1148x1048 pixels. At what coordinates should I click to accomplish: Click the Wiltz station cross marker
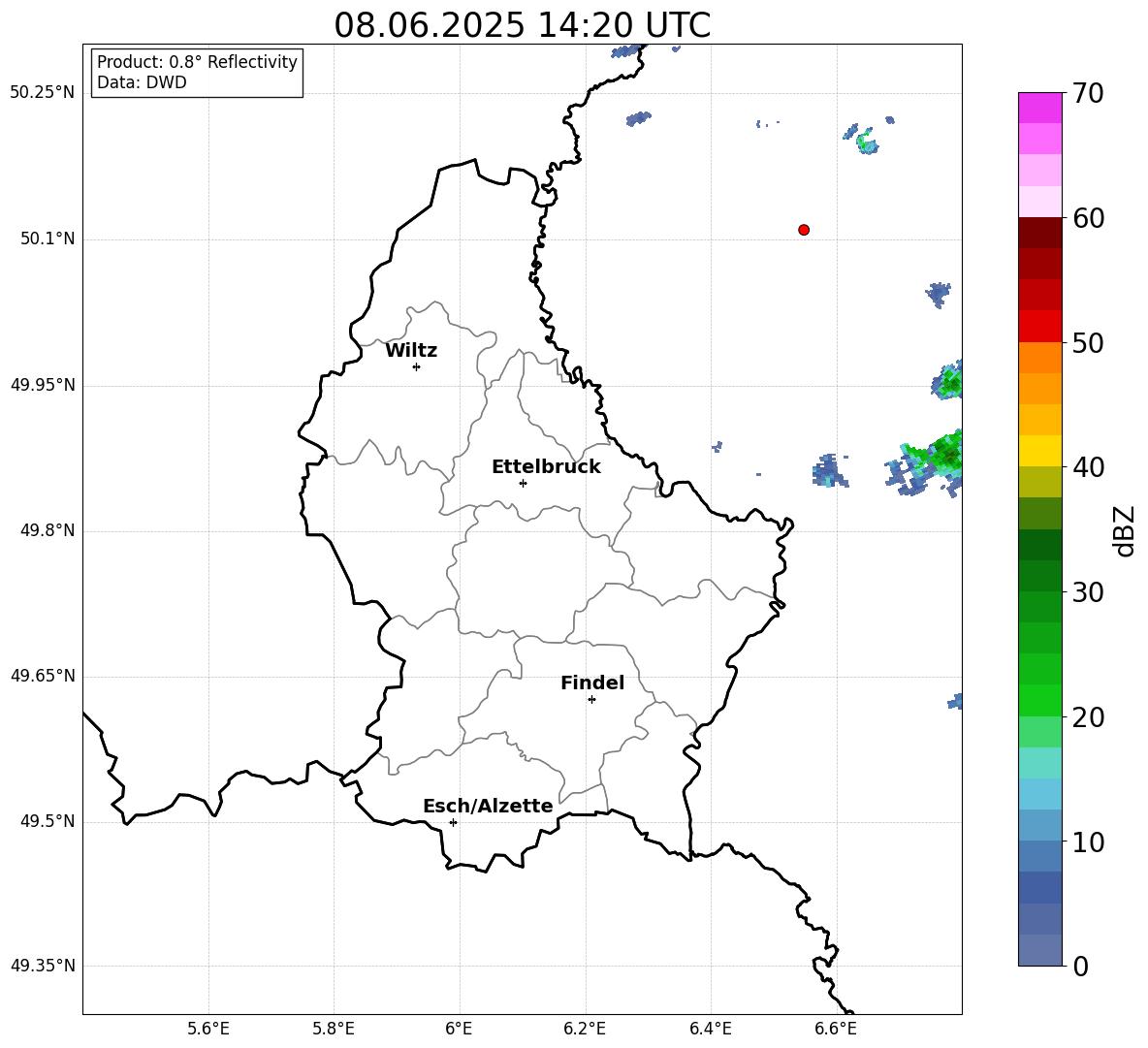click(x=417, y=366)
